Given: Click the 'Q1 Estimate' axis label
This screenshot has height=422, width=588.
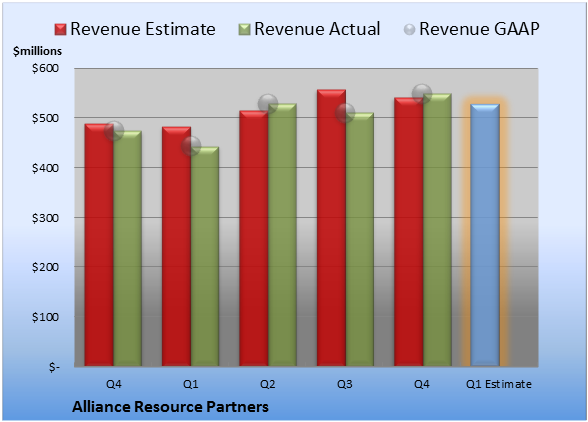Looking at the screenshot, I should point(499,384).
